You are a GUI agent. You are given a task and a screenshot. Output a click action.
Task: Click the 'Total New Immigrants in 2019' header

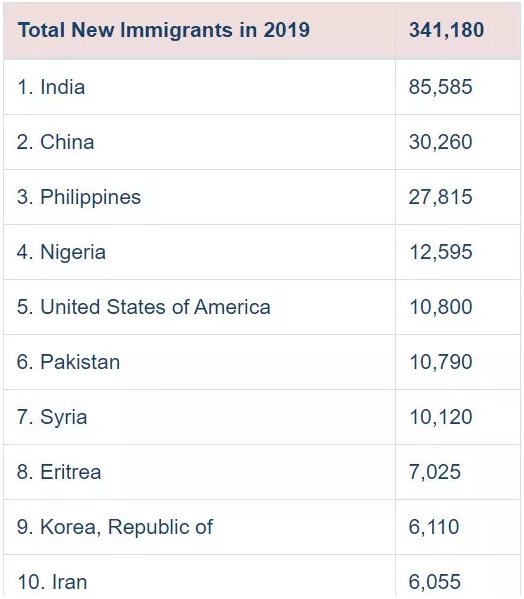(x=163, y=30)
